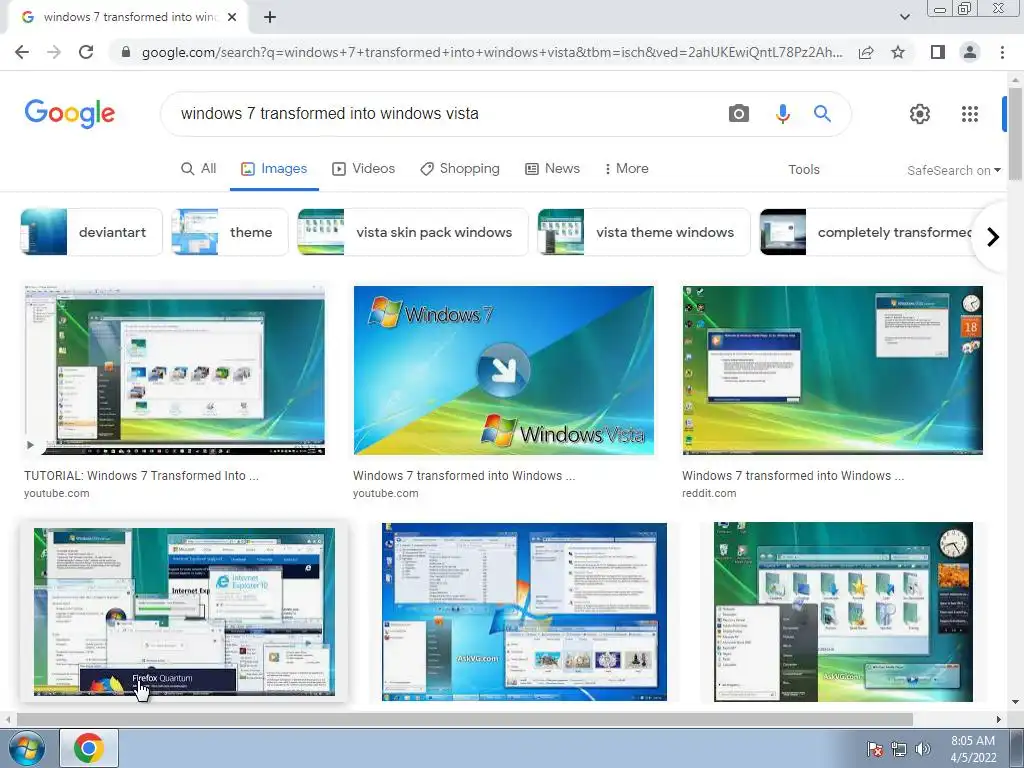
Task: Click youtube.com under TUTORIAL result
Action: [57, 493]
